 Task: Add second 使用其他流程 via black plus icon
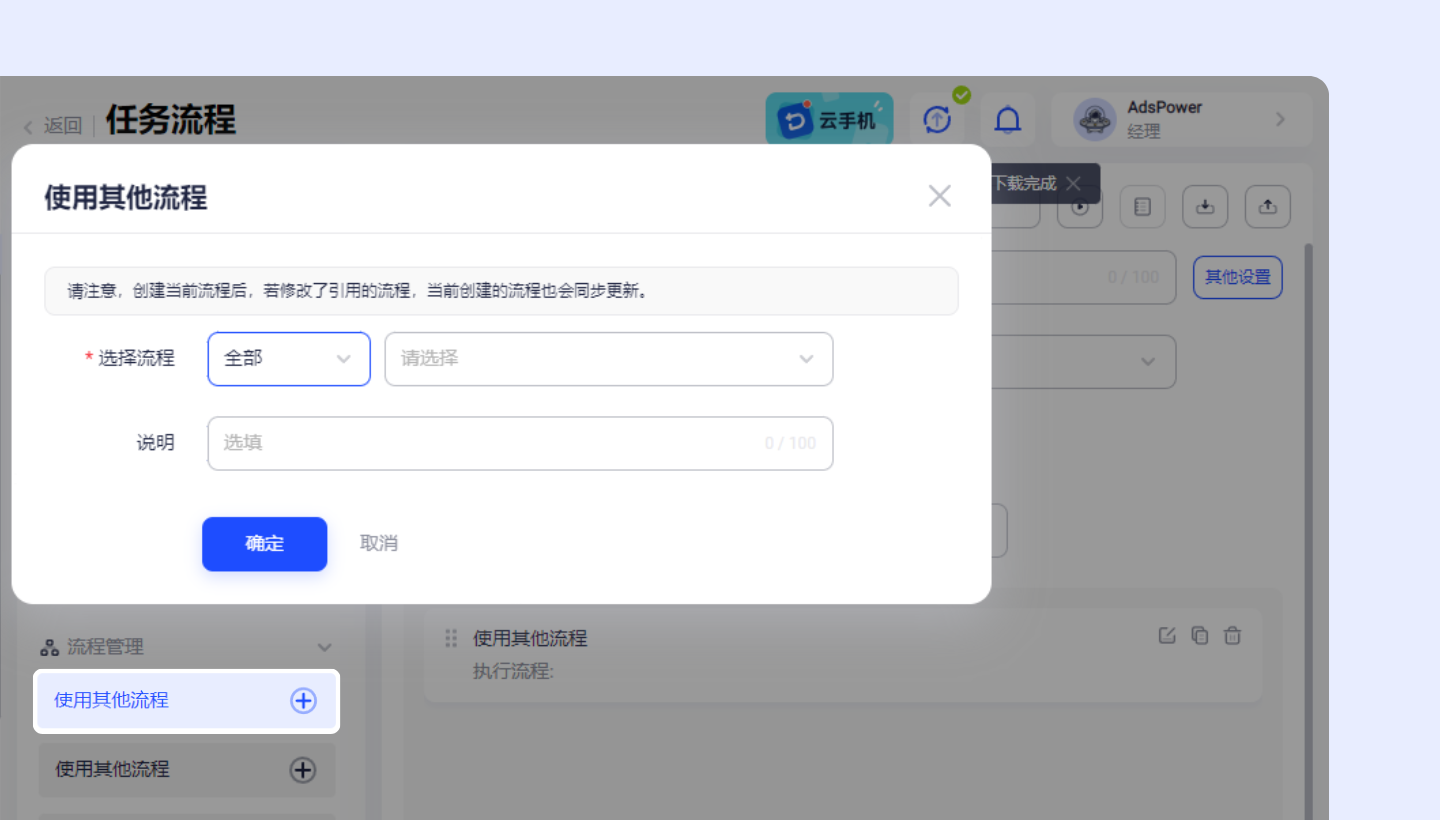point(303,770)
